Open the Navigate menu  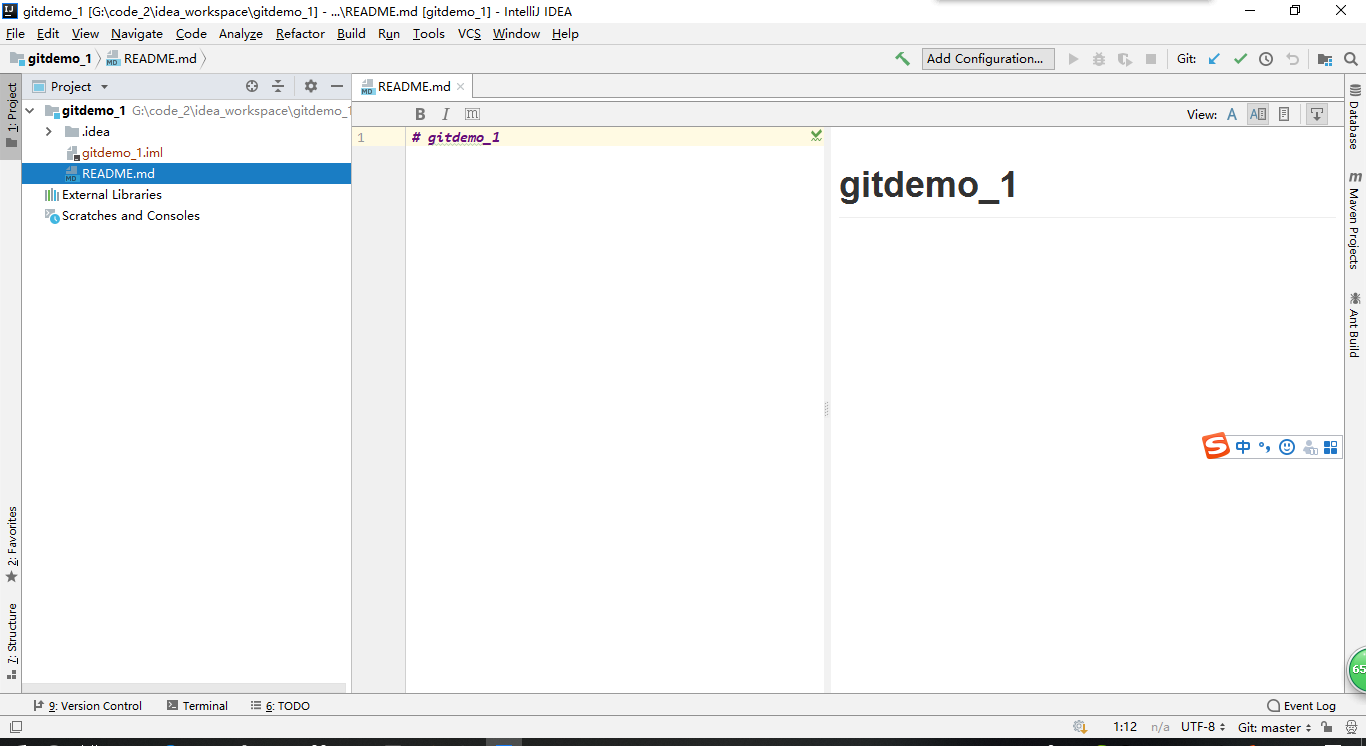137,33
